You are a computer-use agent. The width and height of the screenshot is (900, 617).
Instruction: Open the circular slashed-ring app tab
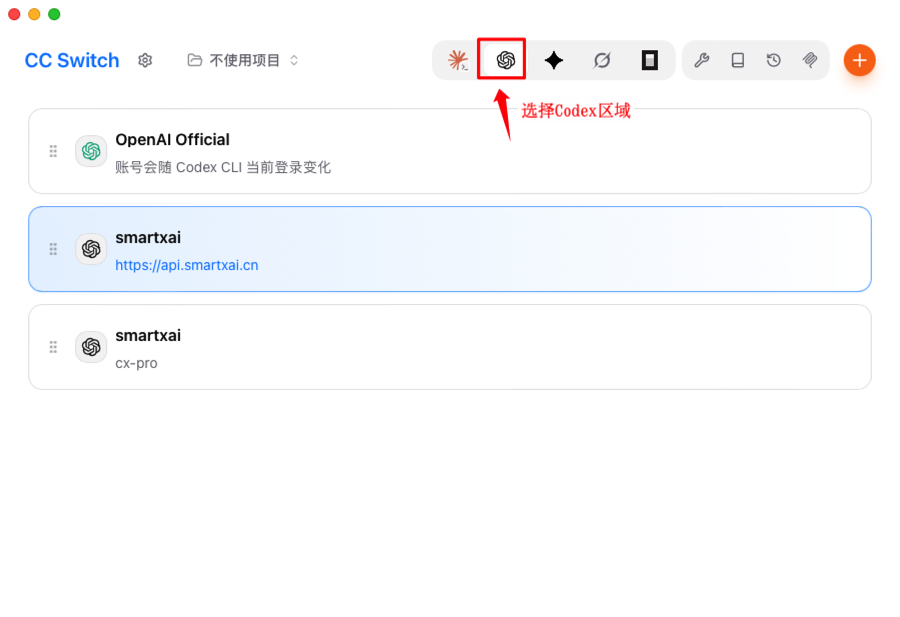pyautogui.click(x=602, y=60)
